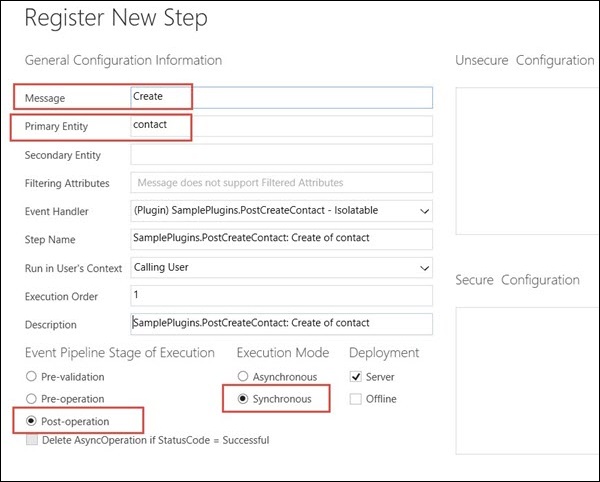600x482 pixels.
Task: Select the Pre-operation stage option
Action: coord(30,398)
